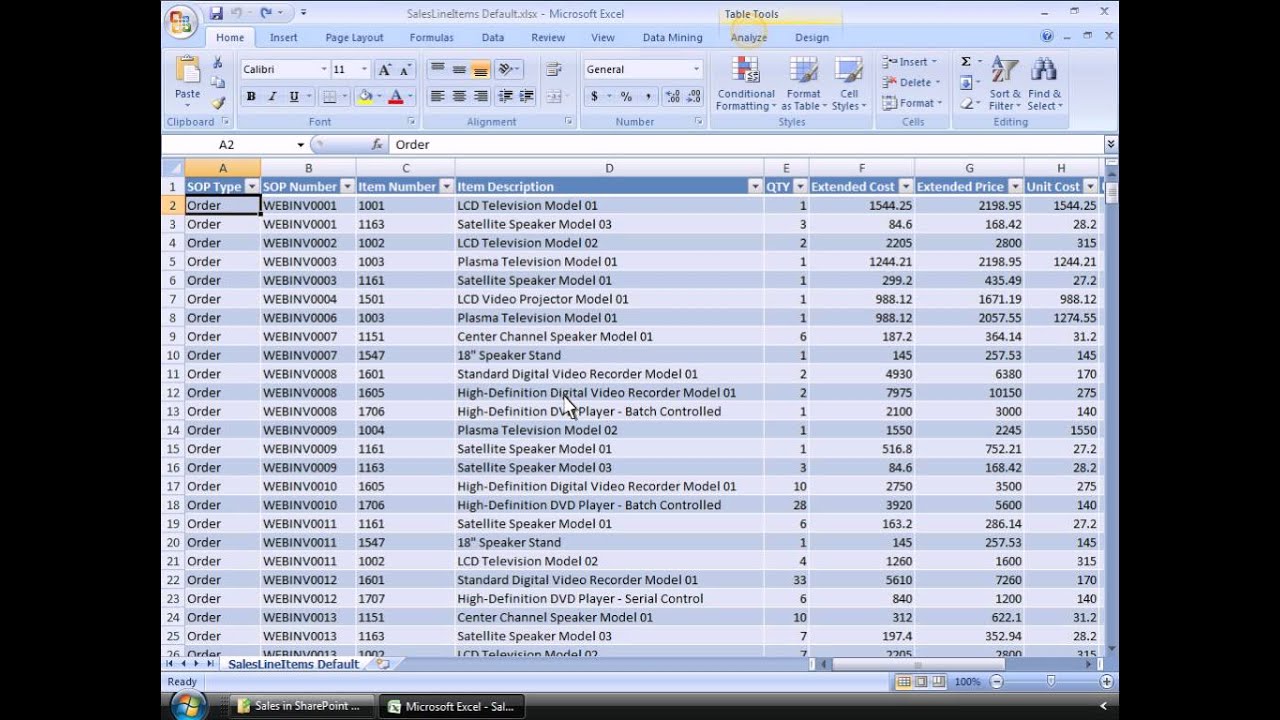Toggle Center text alignment

[x=459, y=97]
